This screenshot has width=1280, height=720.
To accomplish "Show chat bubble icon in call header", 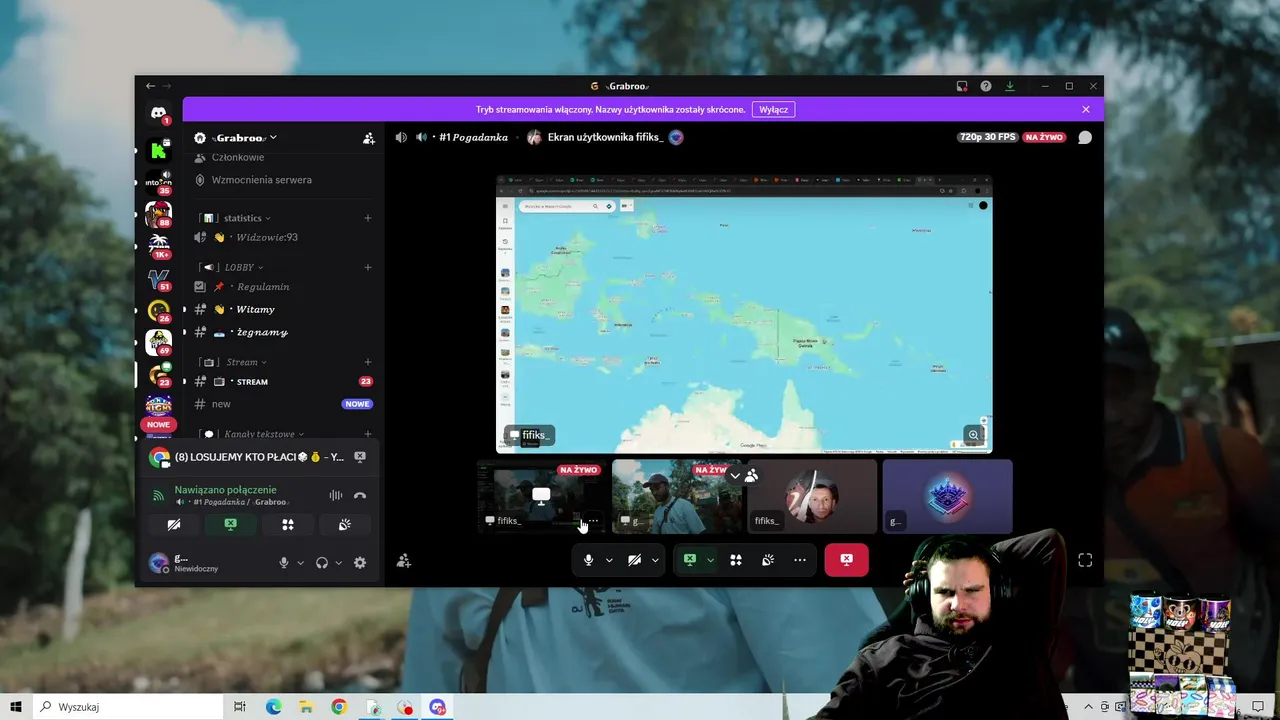I will (1085, 137).
